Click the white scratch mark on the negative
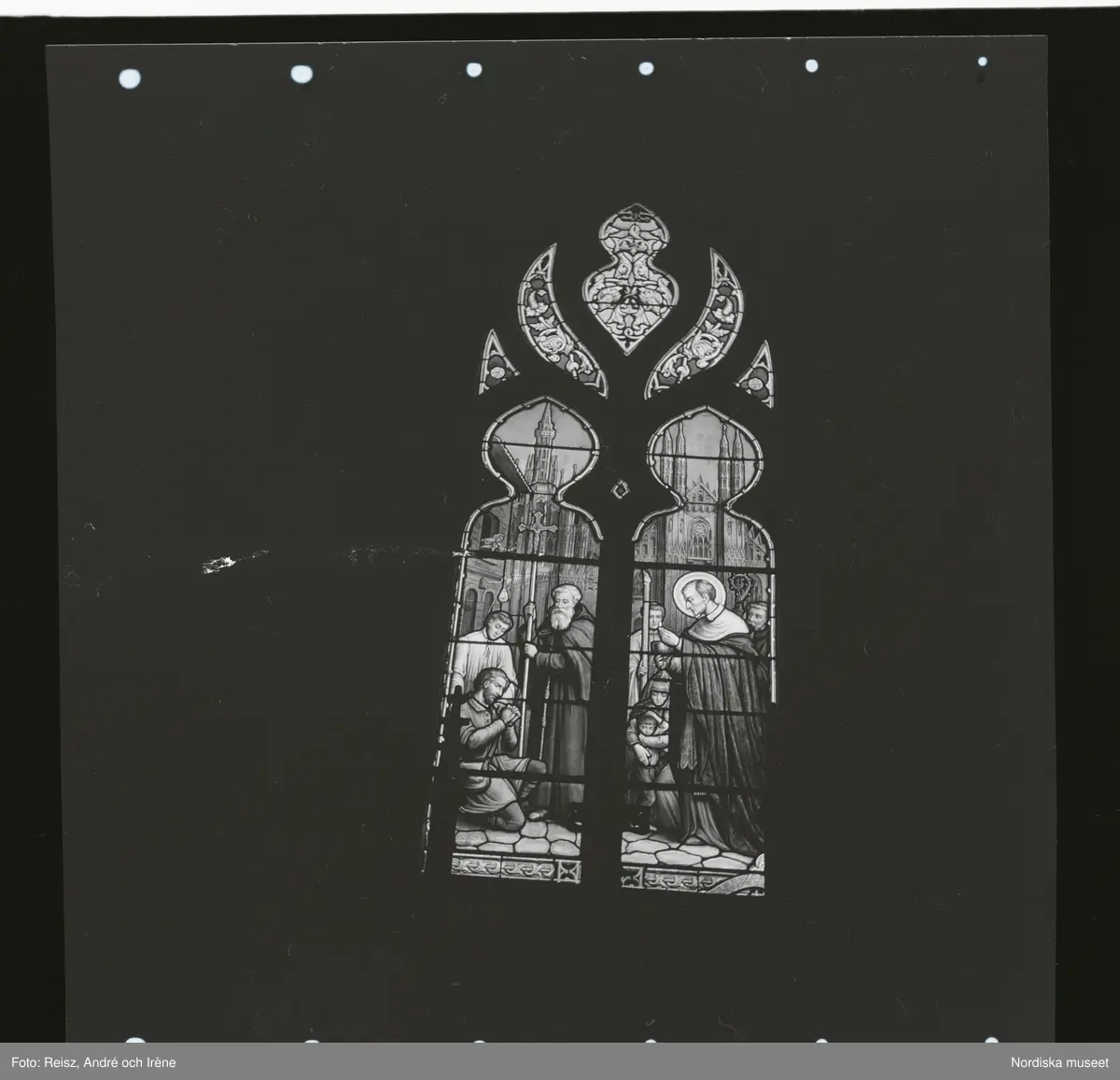 pos(219,563)
